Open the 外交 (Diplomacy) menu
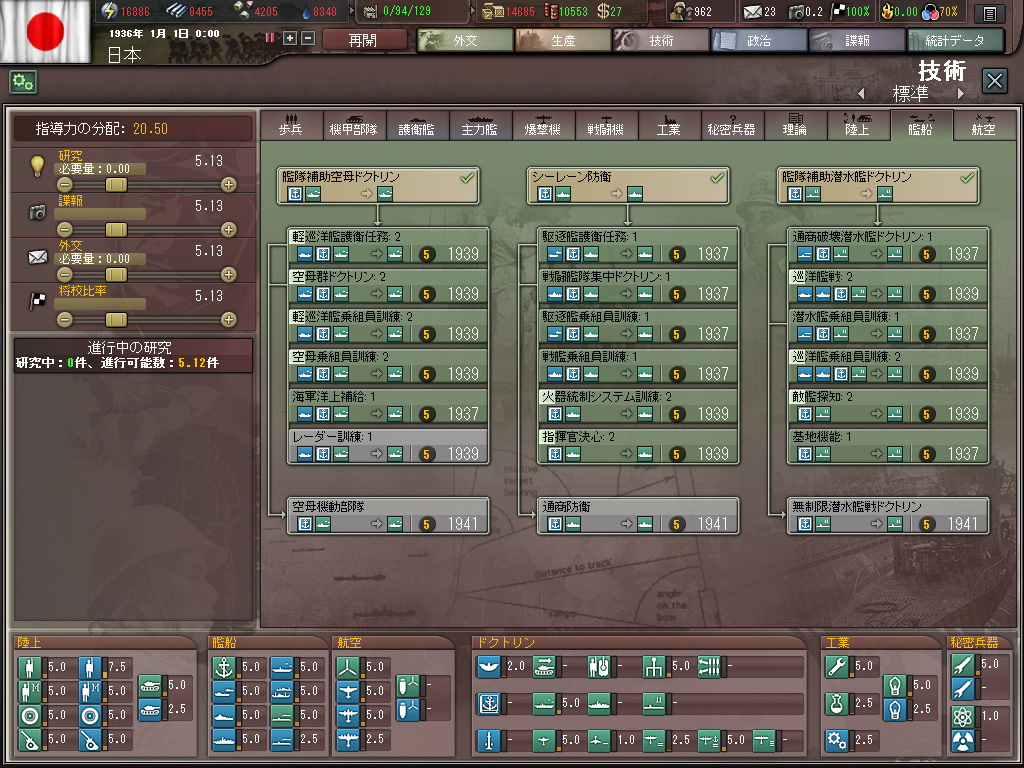Viewport: 1024px width, 768px height. (x=465, y=40)
